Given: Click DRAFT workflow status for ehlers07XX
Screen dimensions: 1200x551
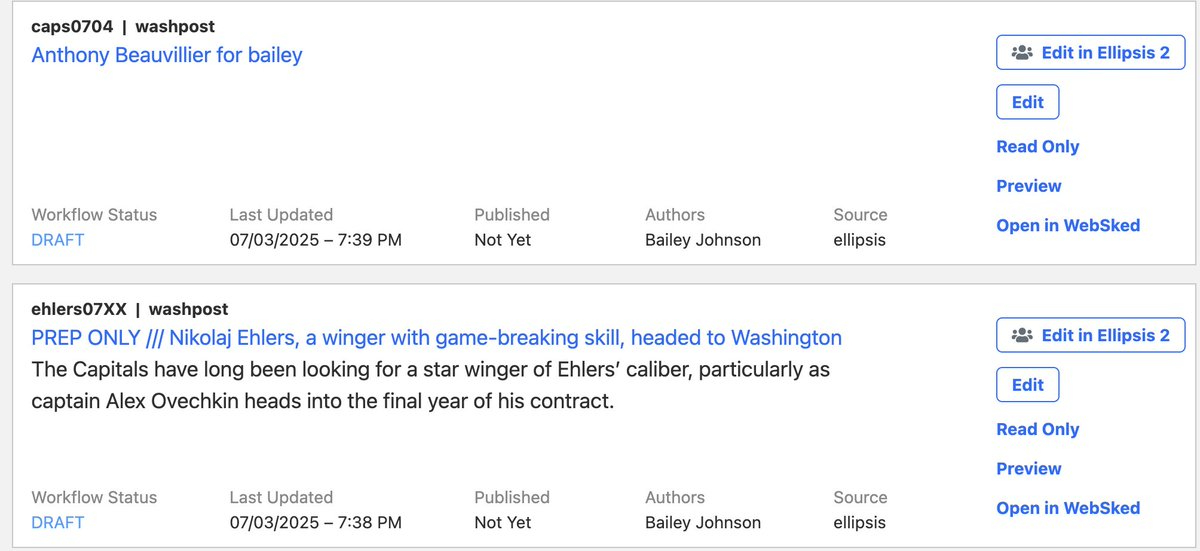Looking at the screenshot, I should [x=58, y=523].
